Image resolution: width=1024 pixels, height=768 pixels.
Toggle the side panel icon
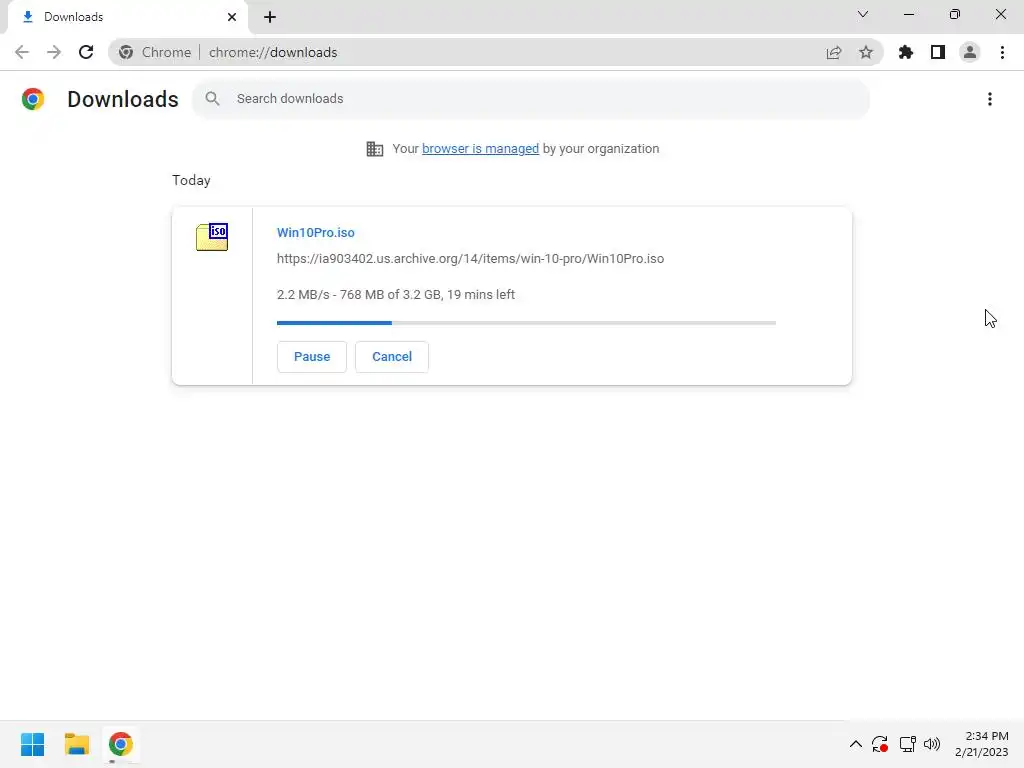click(x=938, y=52)
